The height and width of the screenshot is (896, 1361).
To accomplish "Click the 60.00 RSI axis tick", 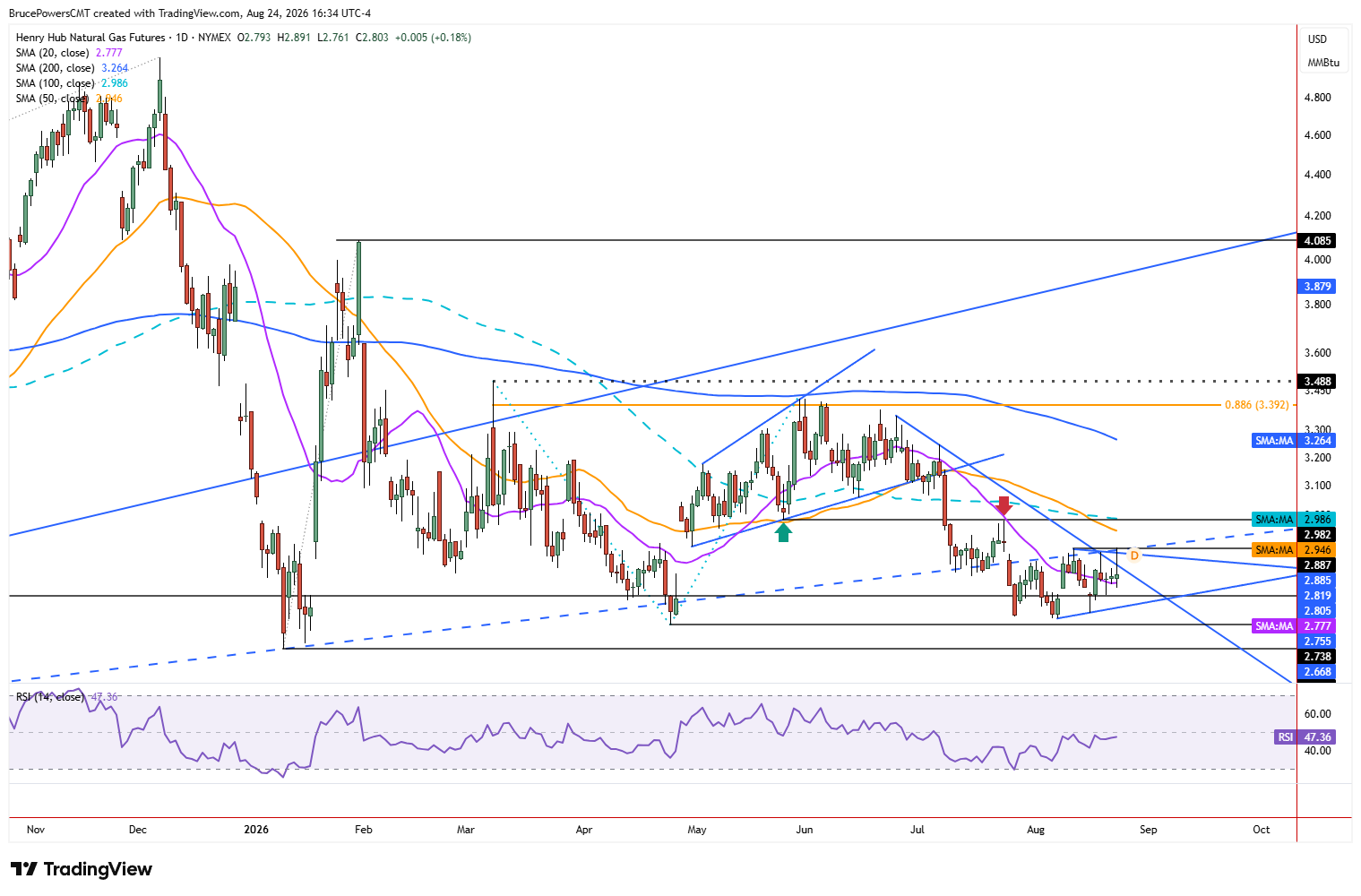I will pyautogui.click(x=1318, y=714).
